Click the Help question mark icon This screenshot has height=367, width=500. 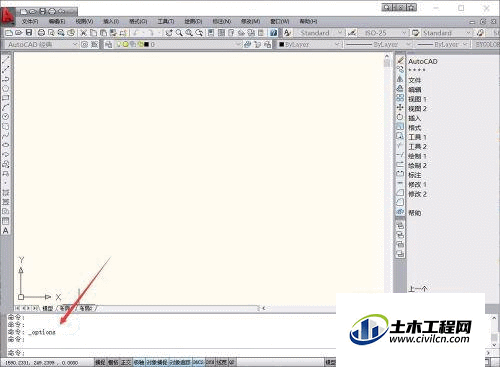[x=274, y=33]
